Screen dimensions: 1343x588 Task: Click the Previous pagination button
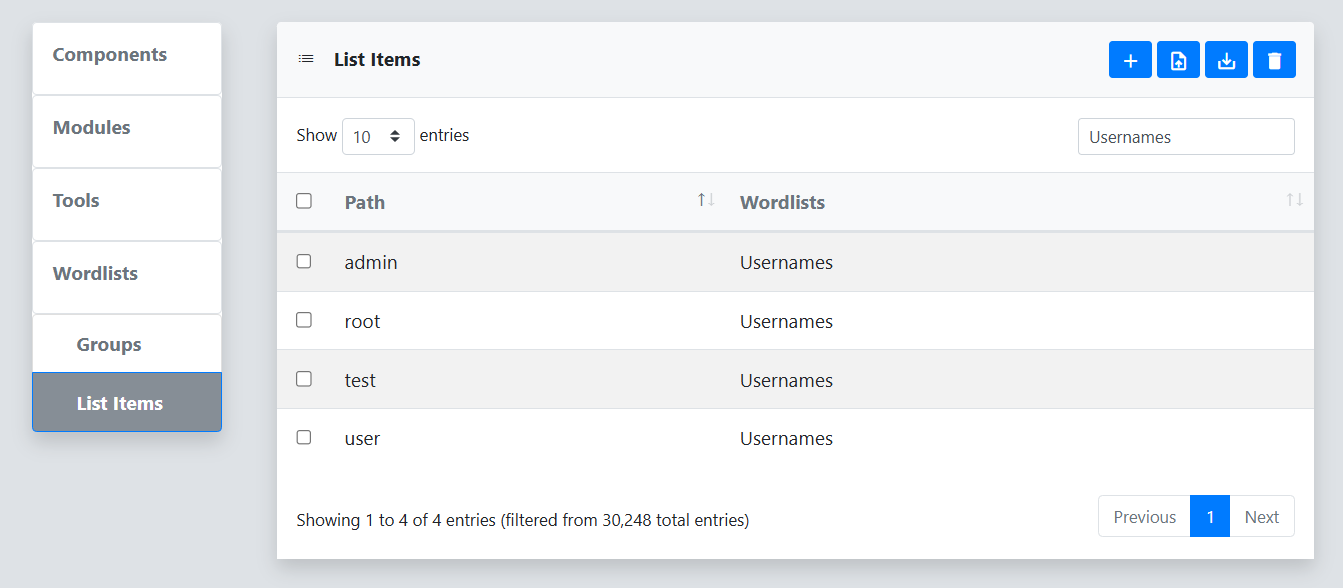(x=1144, y=517)
